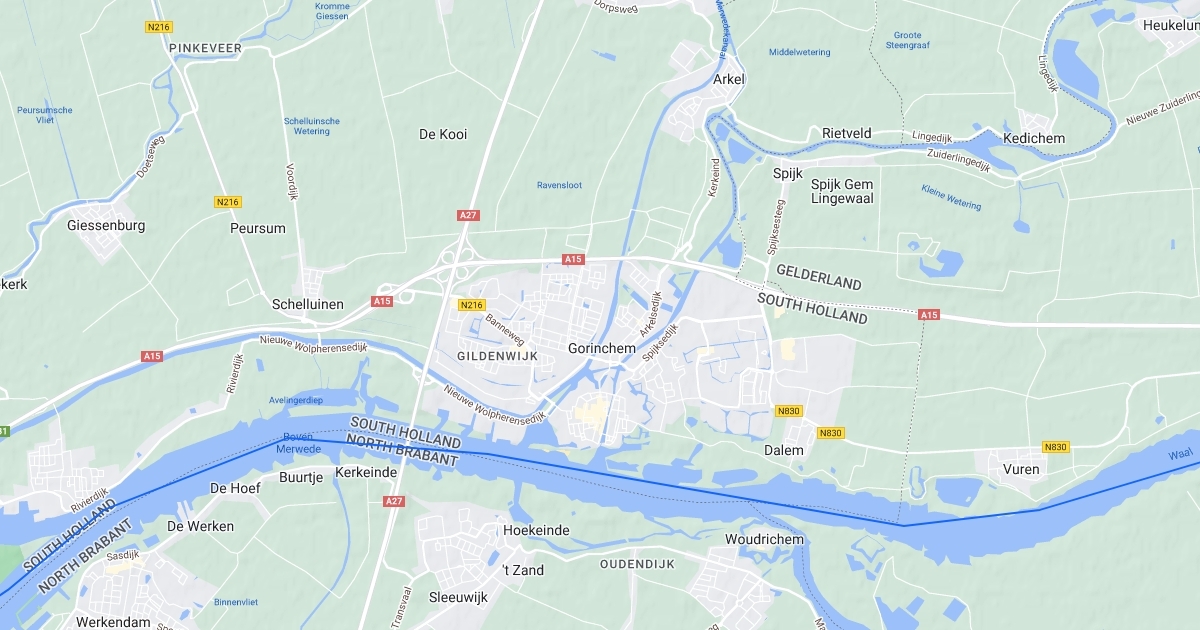1200x630 pixels.
Task: Click the N830 shield near Vuren
Action: (1055, 447)
